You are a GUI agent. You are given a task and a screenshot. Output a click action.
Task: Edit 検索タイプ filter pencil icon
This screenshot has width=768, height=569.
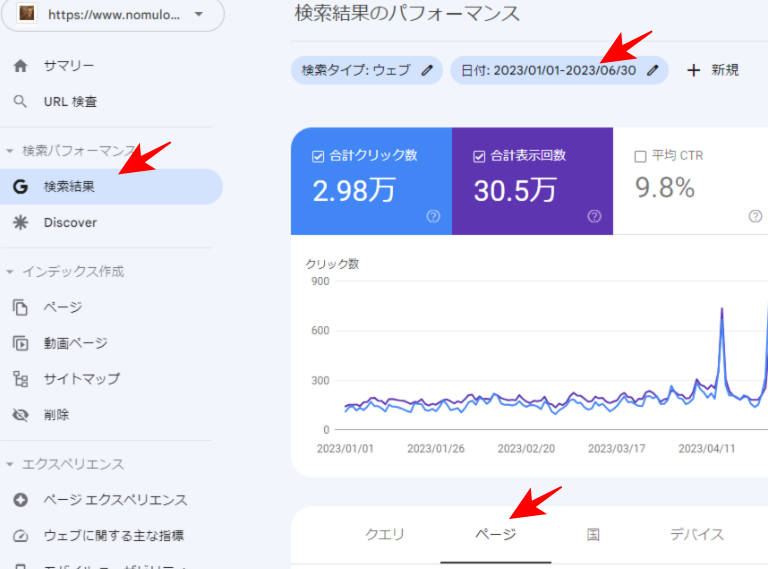pyautogui.click(x=427, y=70)
